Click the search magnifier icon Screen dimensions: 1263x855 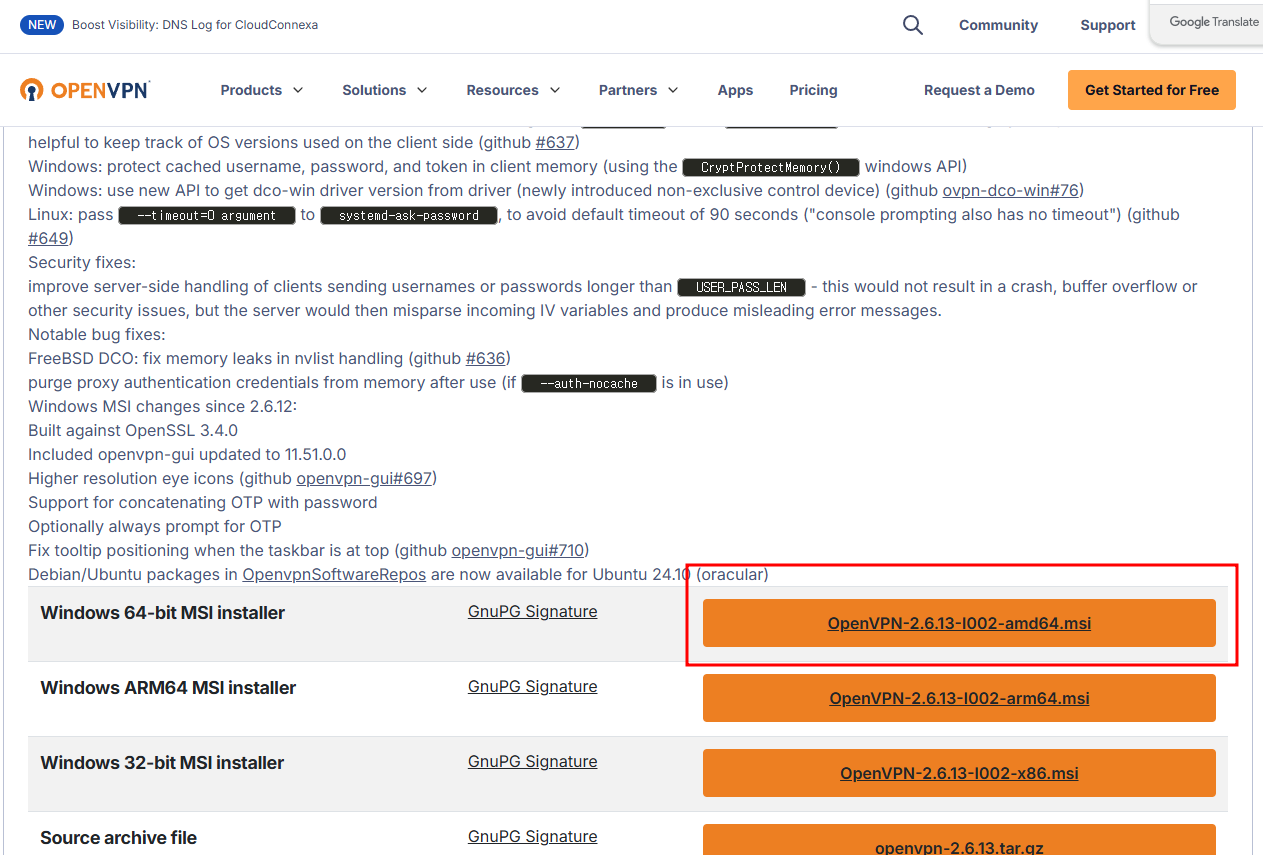[912, 25]
